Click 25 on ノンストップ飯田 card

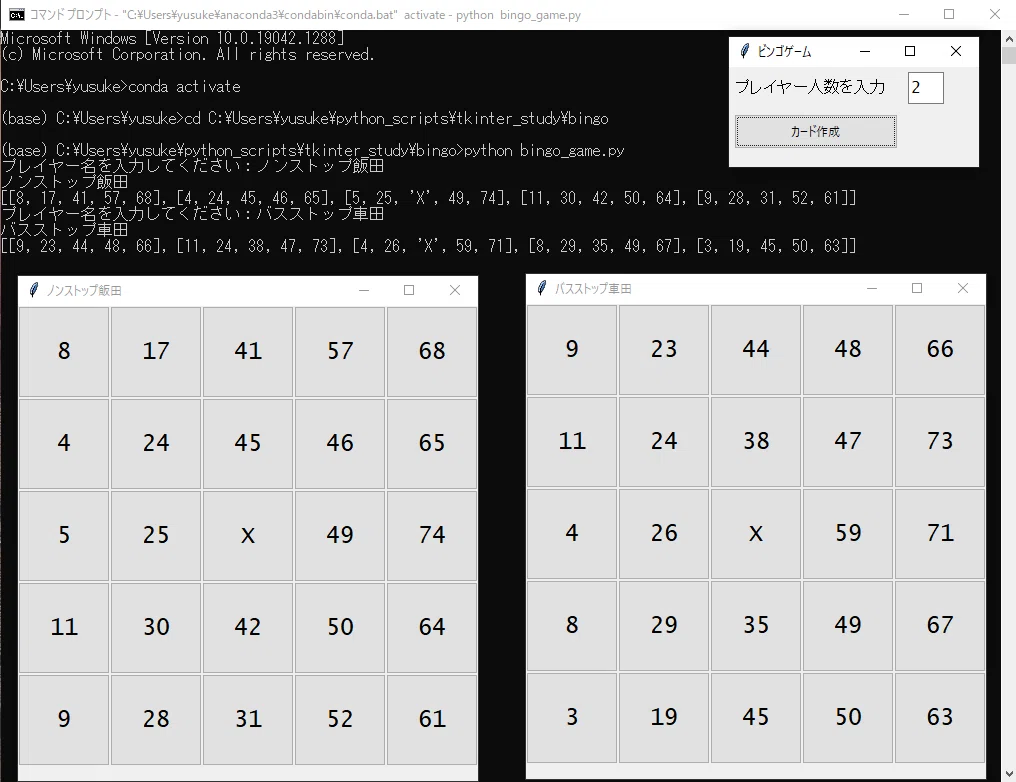pyautogui.click(x=156, y=535)
